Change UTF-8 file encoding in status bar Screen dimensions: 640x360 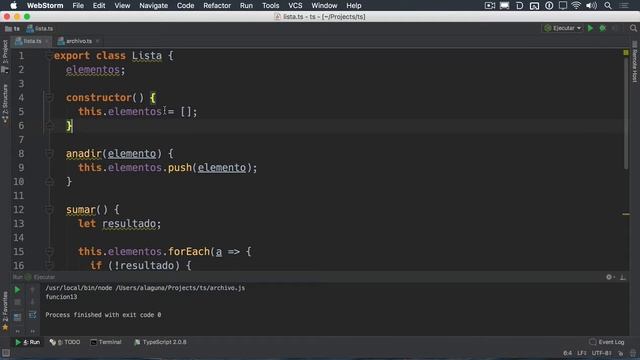pyautogui.click(x=602, y=353)
